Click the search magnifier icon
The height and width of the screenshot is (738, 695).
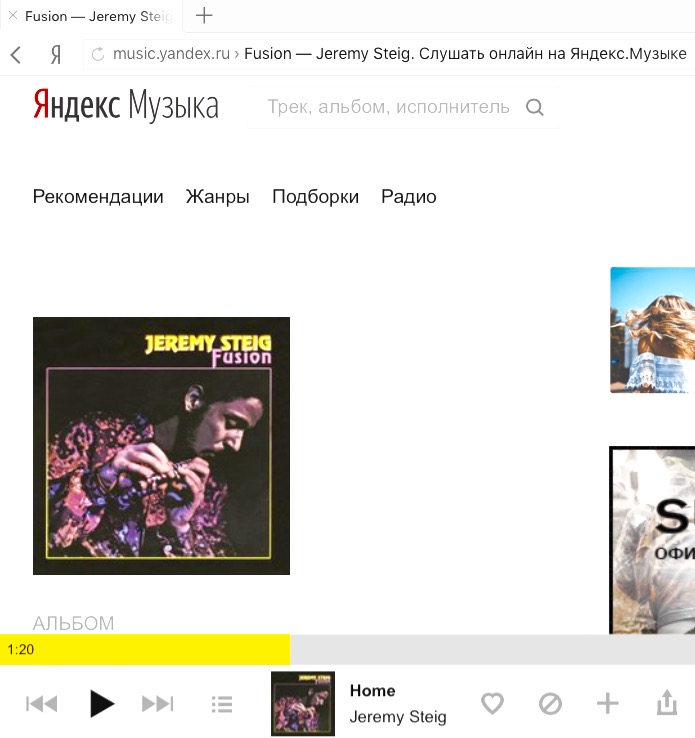coord(535,107)
